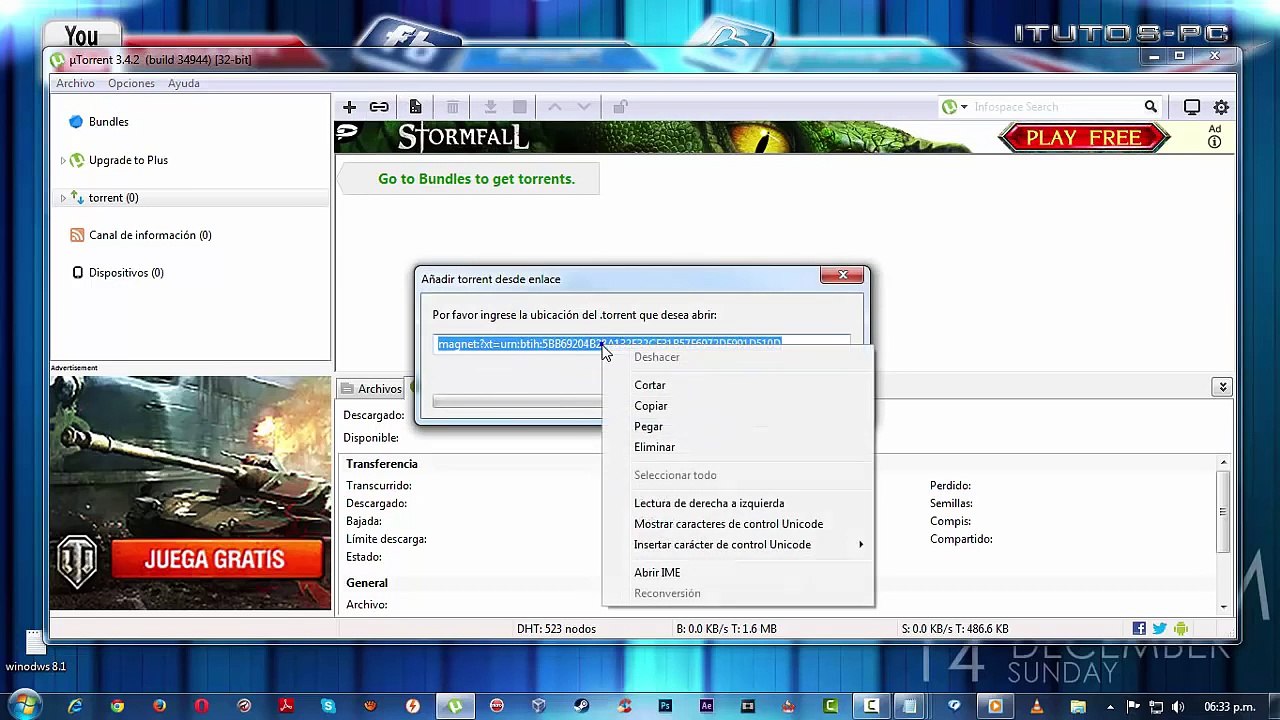Open the Twitter icon in status bar
The image size is (1280, 720).
(x=1159, y=629)
